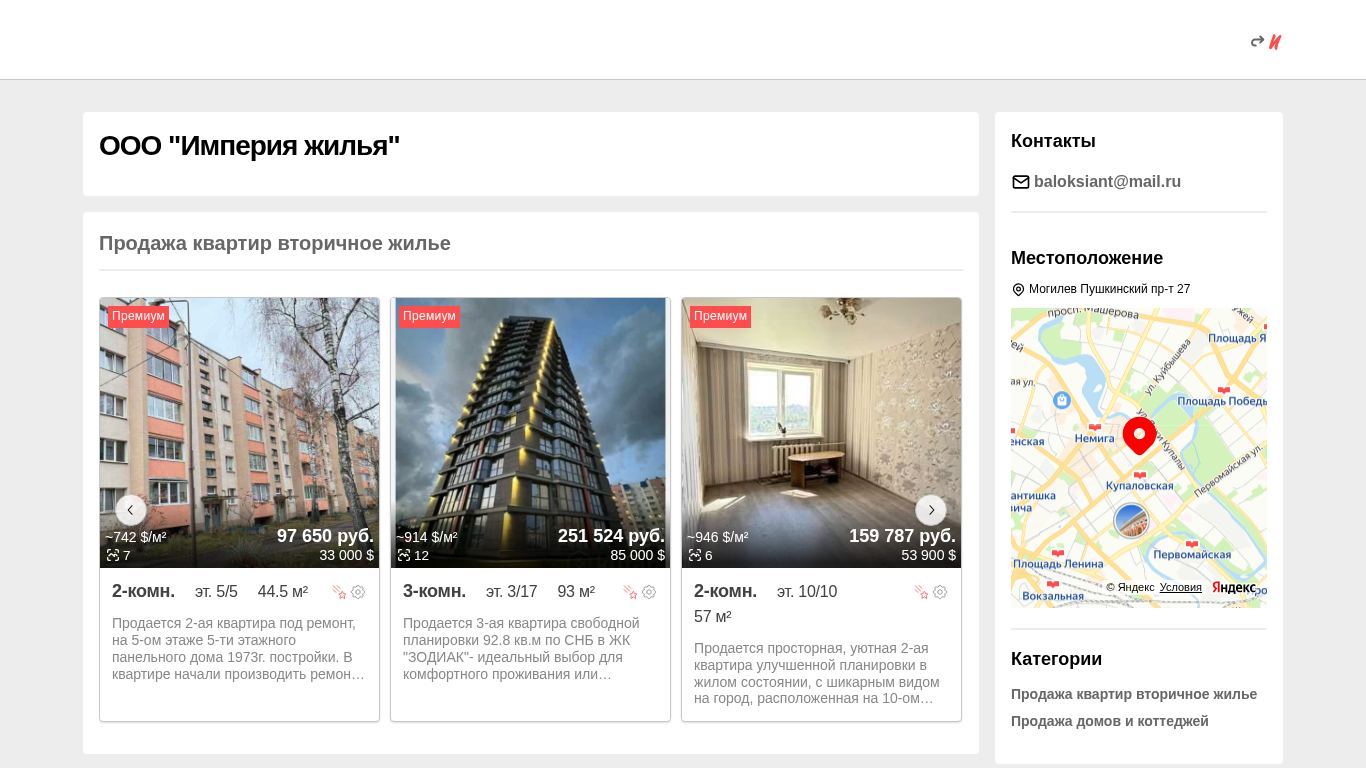Show previous listings with the left carousel arrow
This screenshot has width=1366, height=768.
pos(130,510)
